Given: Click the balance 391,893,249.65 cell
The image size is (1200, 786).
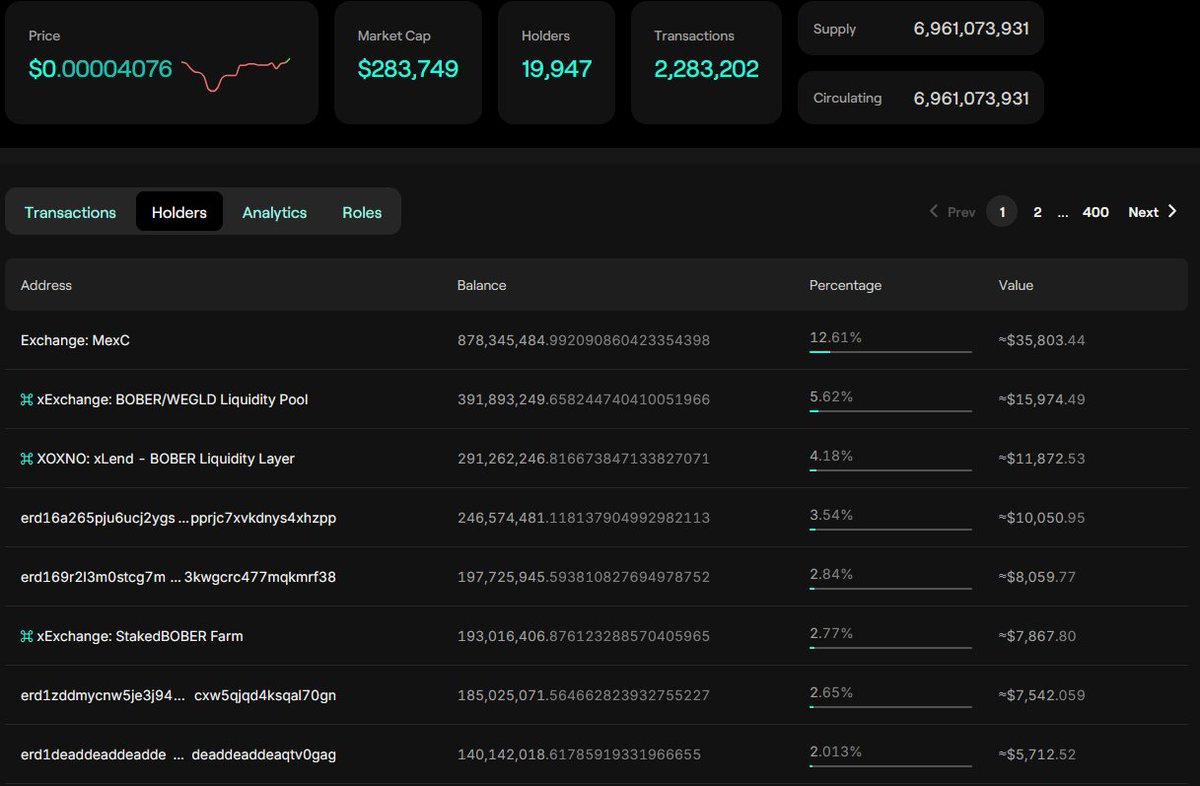Looking at the screenshot, I should [x=584, y=400].
